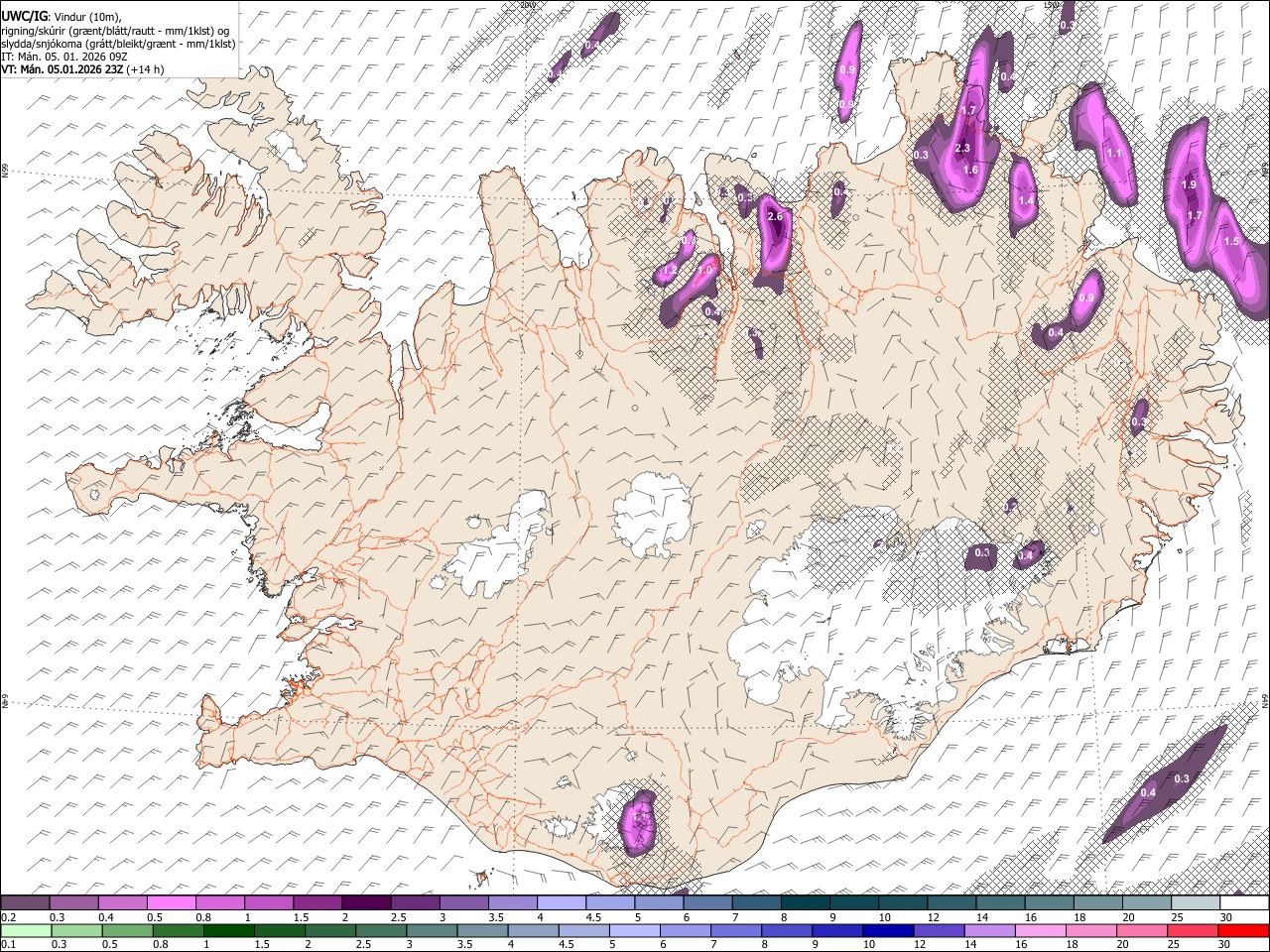Click the 2.3 snowfall value on the map

(x=962, y=149)
